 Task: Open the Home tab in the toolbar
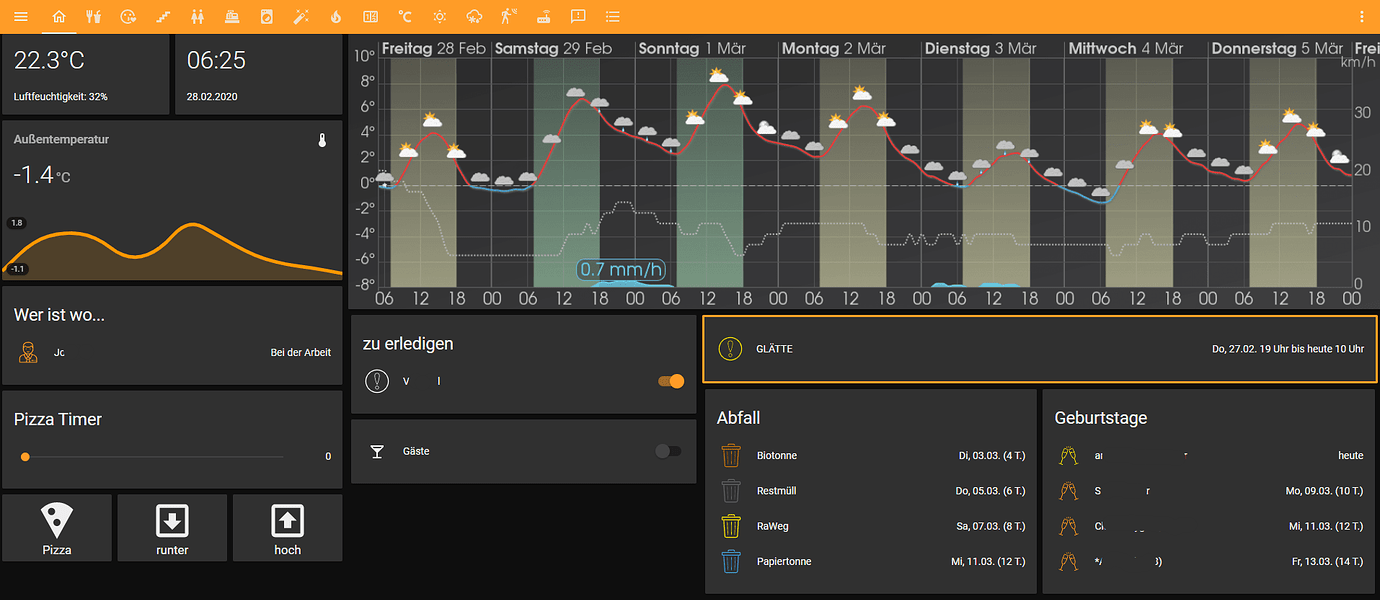pos(59,16)
